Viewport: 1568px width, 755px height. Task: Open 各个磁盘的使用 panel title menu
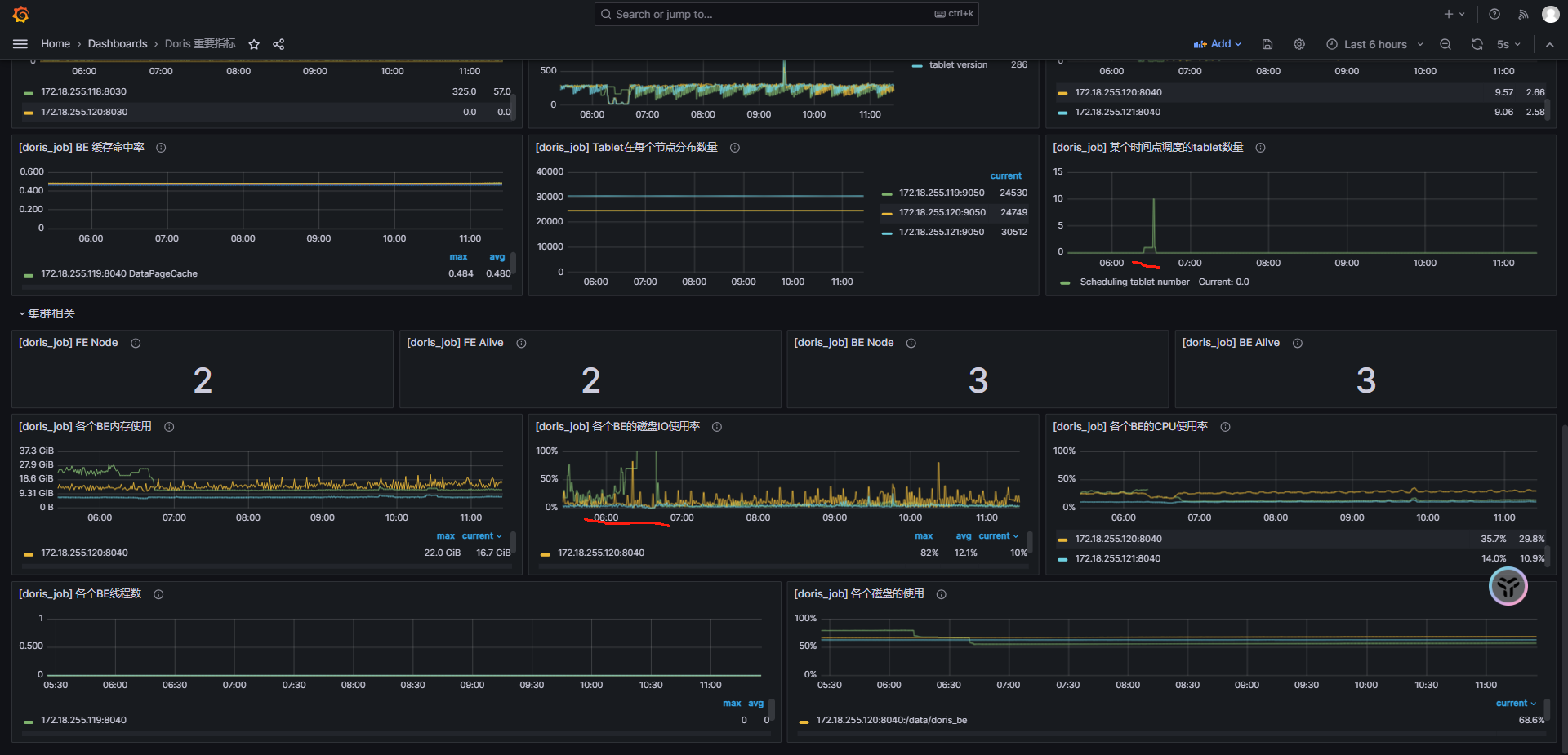click(x=859, y=594)
